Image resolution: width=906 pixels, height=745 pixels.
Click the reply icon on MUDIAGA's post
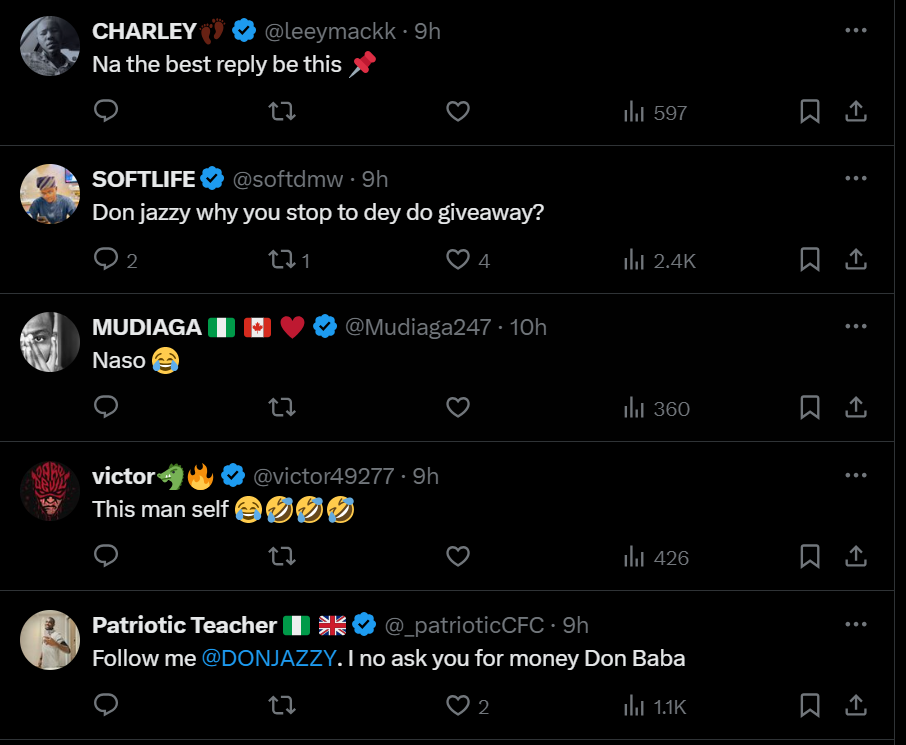[x=106, y=408]
